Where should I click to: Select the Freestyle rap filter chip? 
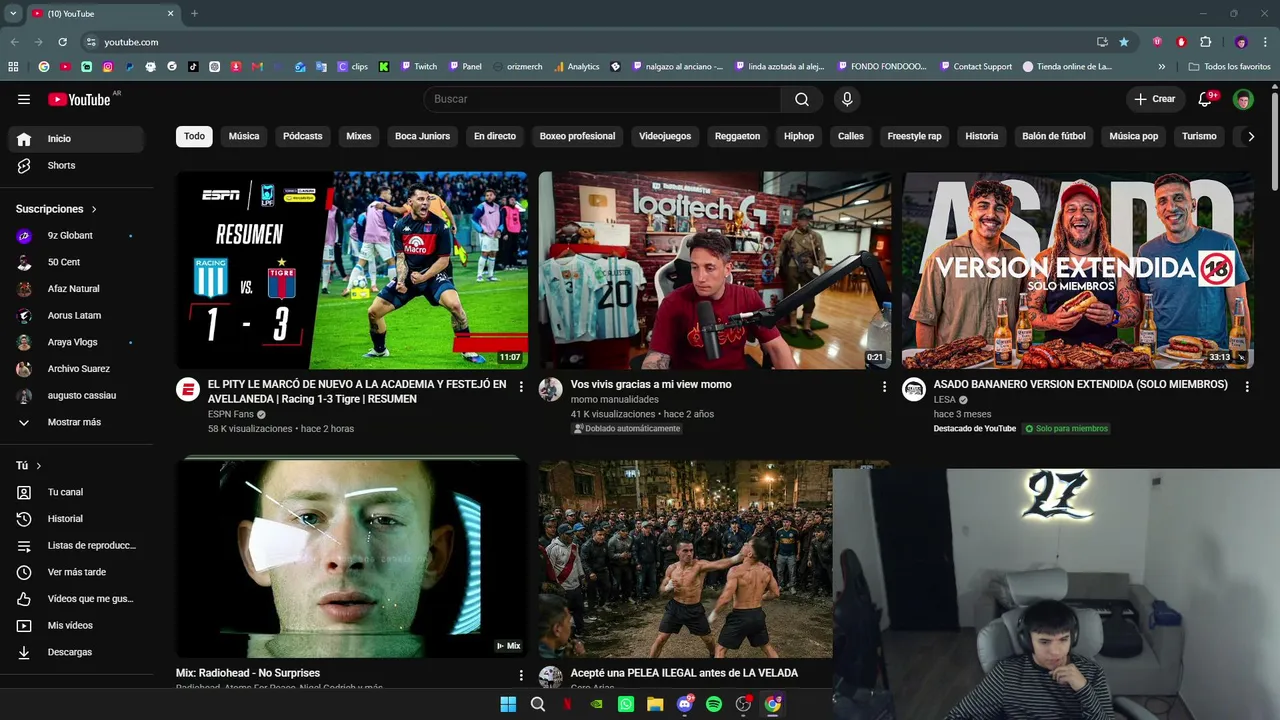click(x=914, y=136)
